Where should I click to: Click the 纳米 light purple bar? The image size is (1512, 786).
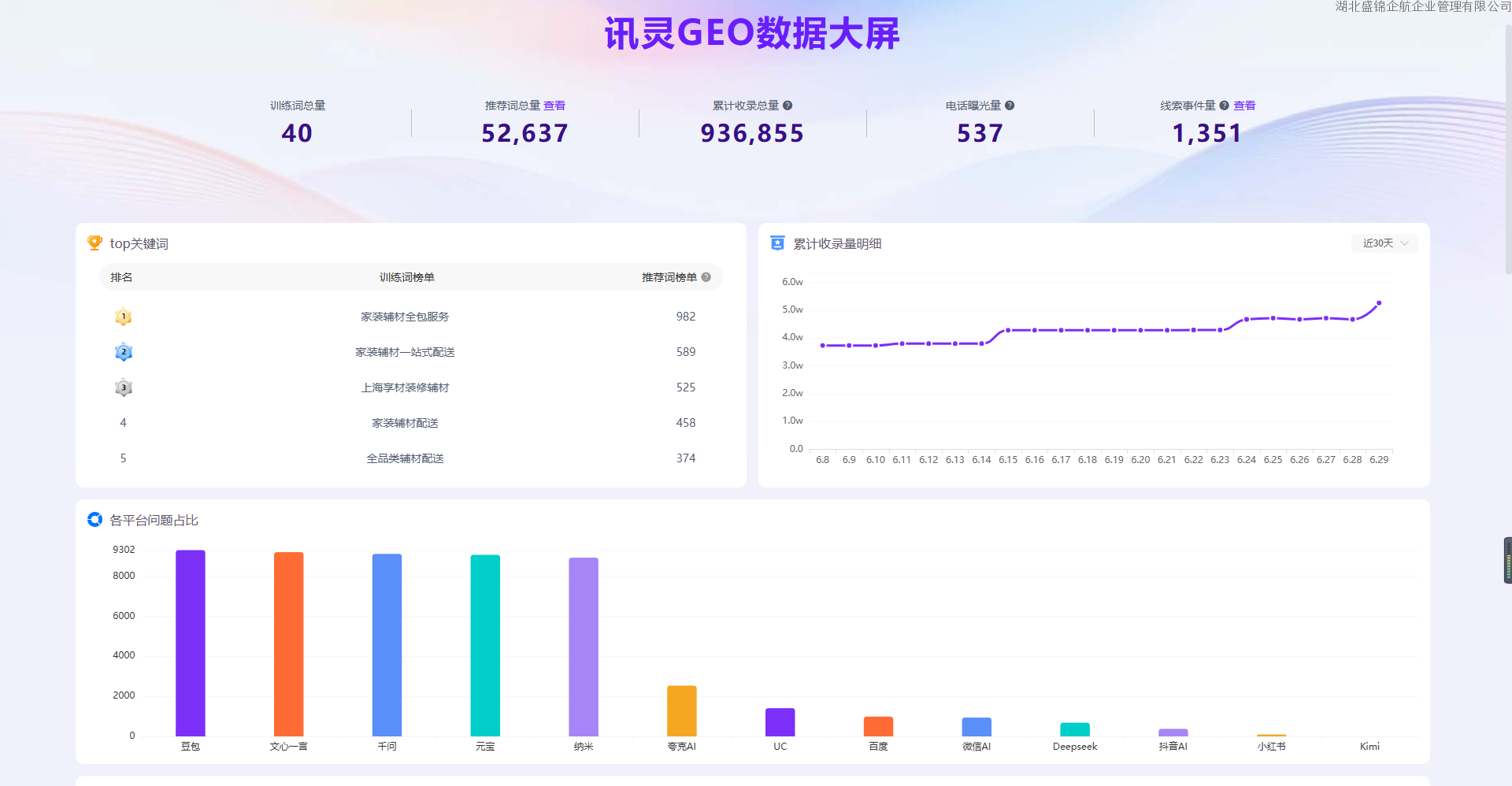point(584,647)
